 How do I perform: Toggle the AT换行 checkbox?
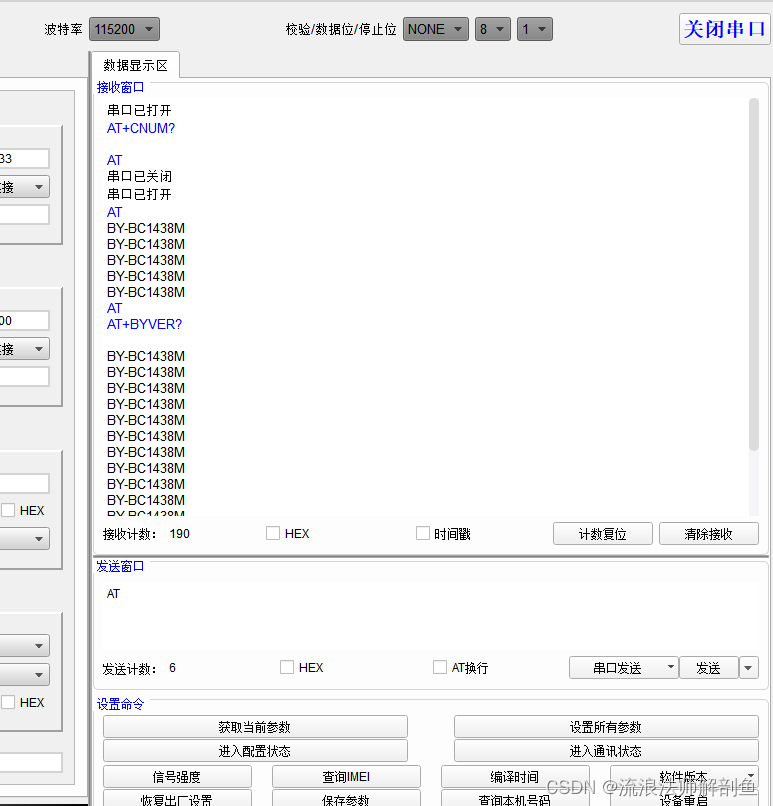440,667
